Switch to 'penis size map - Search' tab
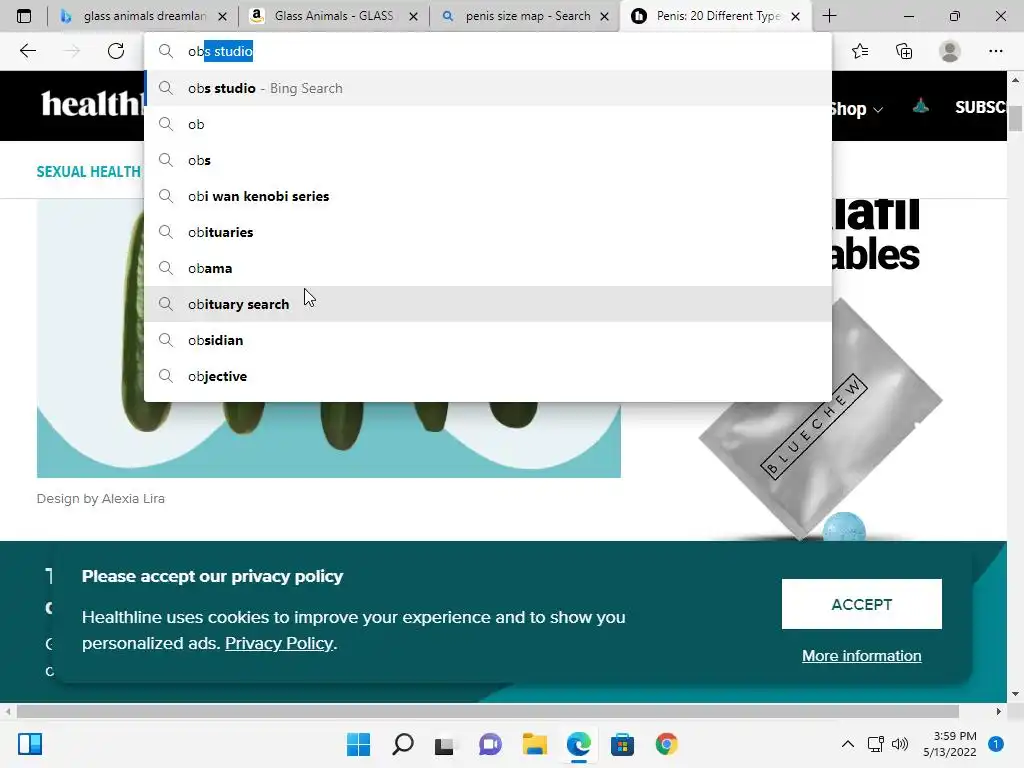The image size is (1024, 768). coord(526,16)
